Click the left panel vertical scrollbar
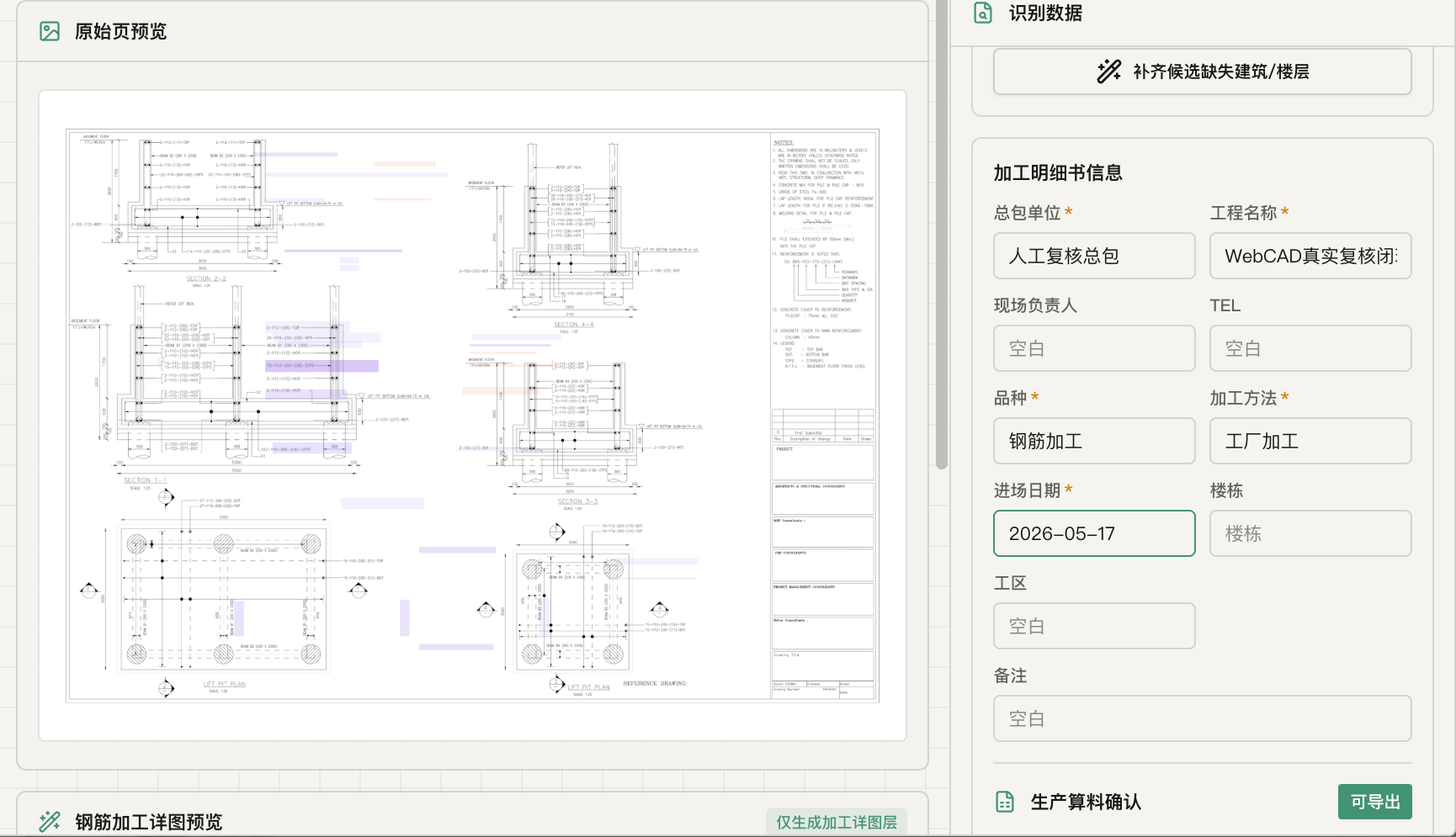The width and height of the screenshot is (1456, 837). [x=942, y=236]
